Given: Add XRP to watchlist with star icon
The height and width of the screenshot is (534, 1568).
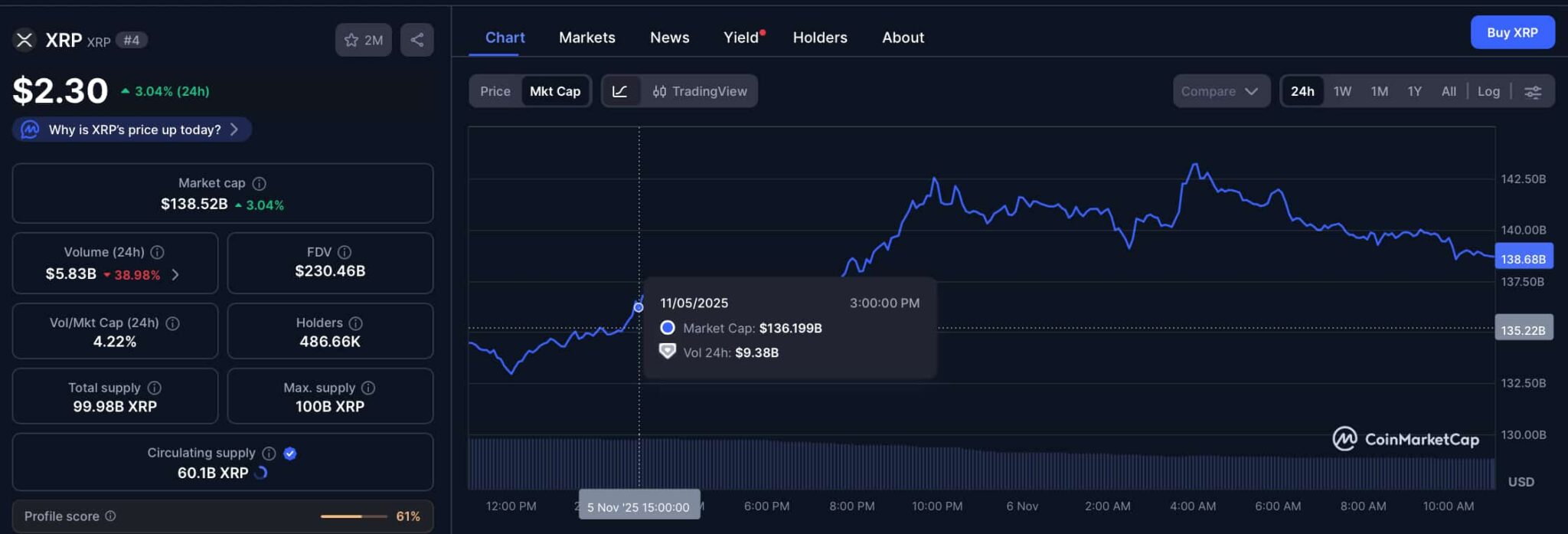Looking at the screenshot, I should pyautogui.click(x=363, y=40).
